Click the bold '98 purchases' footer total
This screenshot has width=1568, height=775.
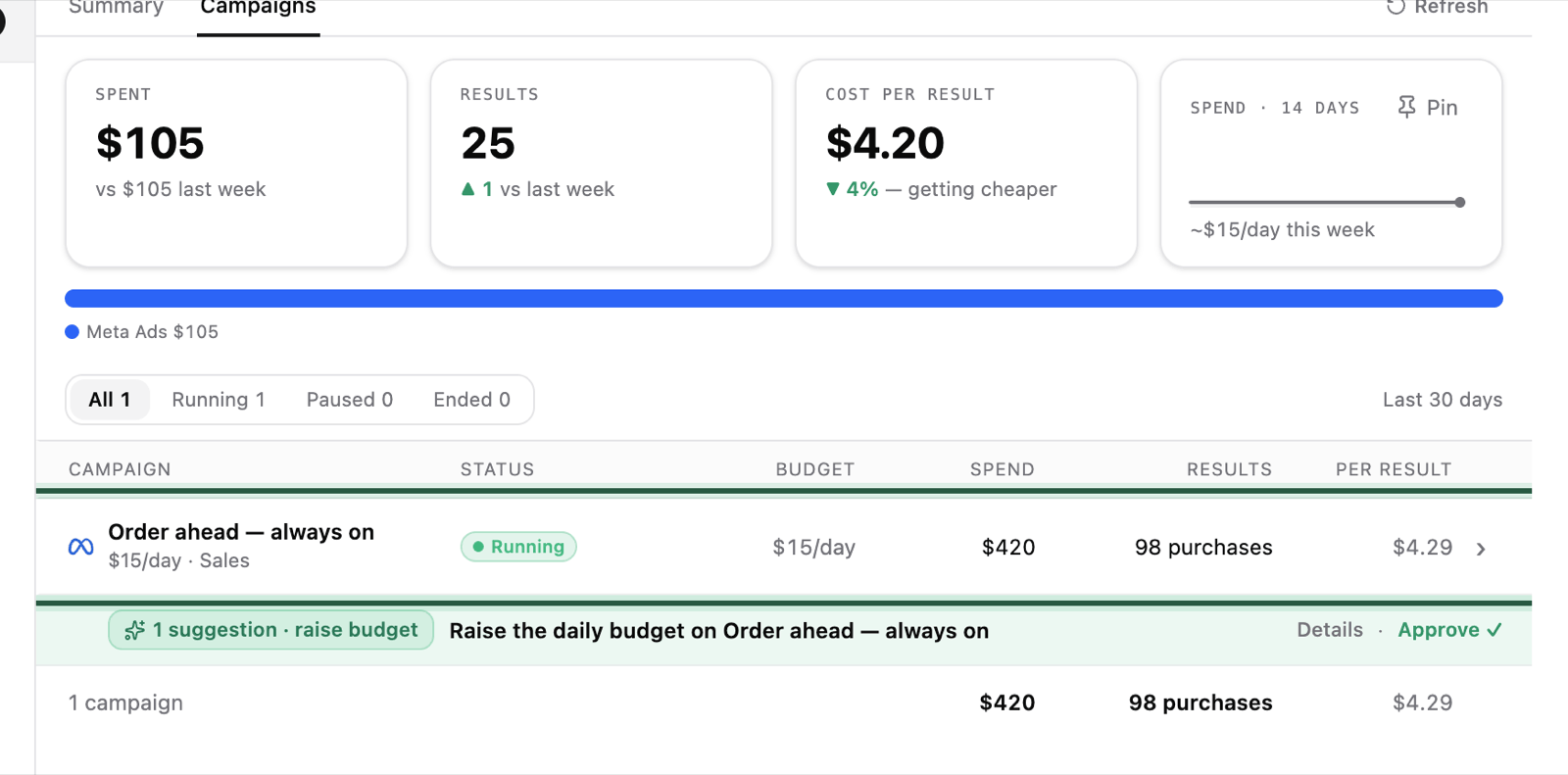coord(1200,702)
